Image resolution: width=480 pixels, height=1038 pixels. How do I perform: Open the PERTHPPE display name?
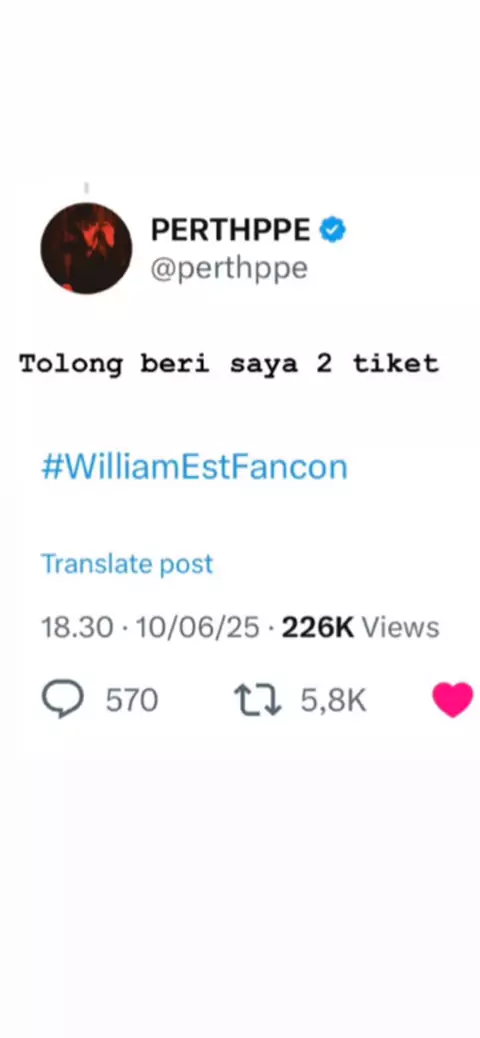click(x=230, y=230)
